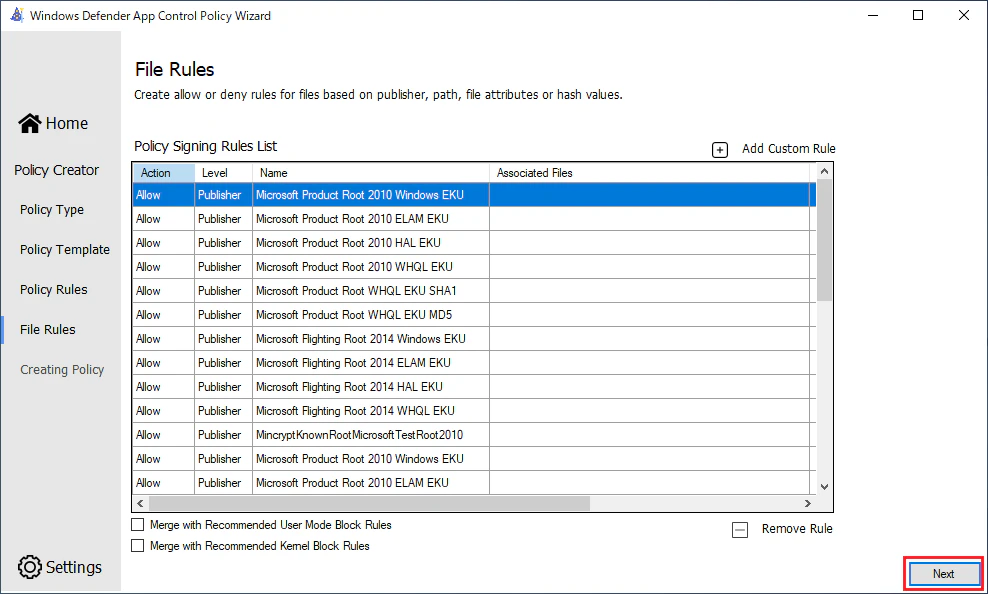Select Microsoft Flighting Root 2014 ELAM EKU row

(474, 362)
